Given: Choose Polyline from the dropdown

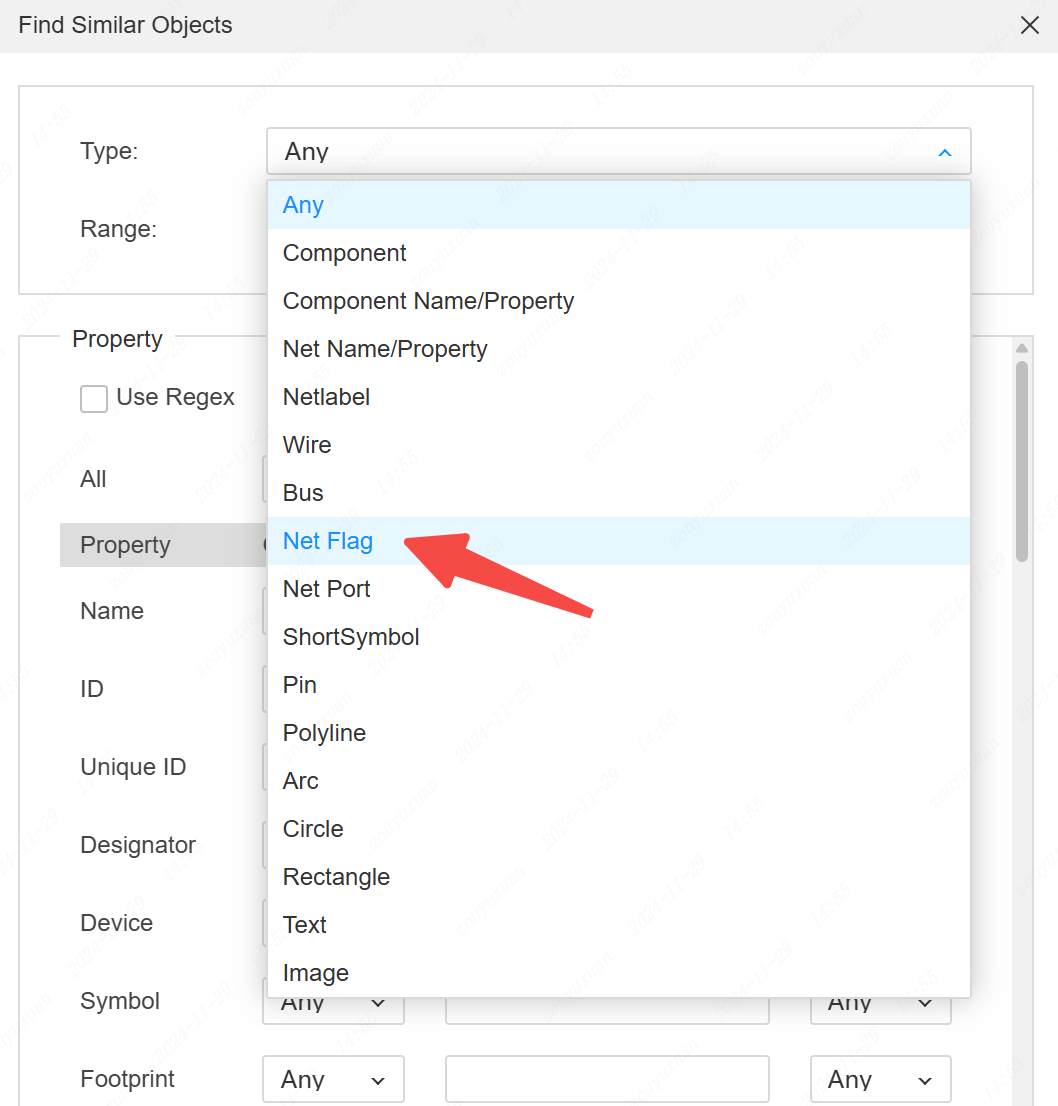Looking at the screenshot, I should [x=324, y=733].
